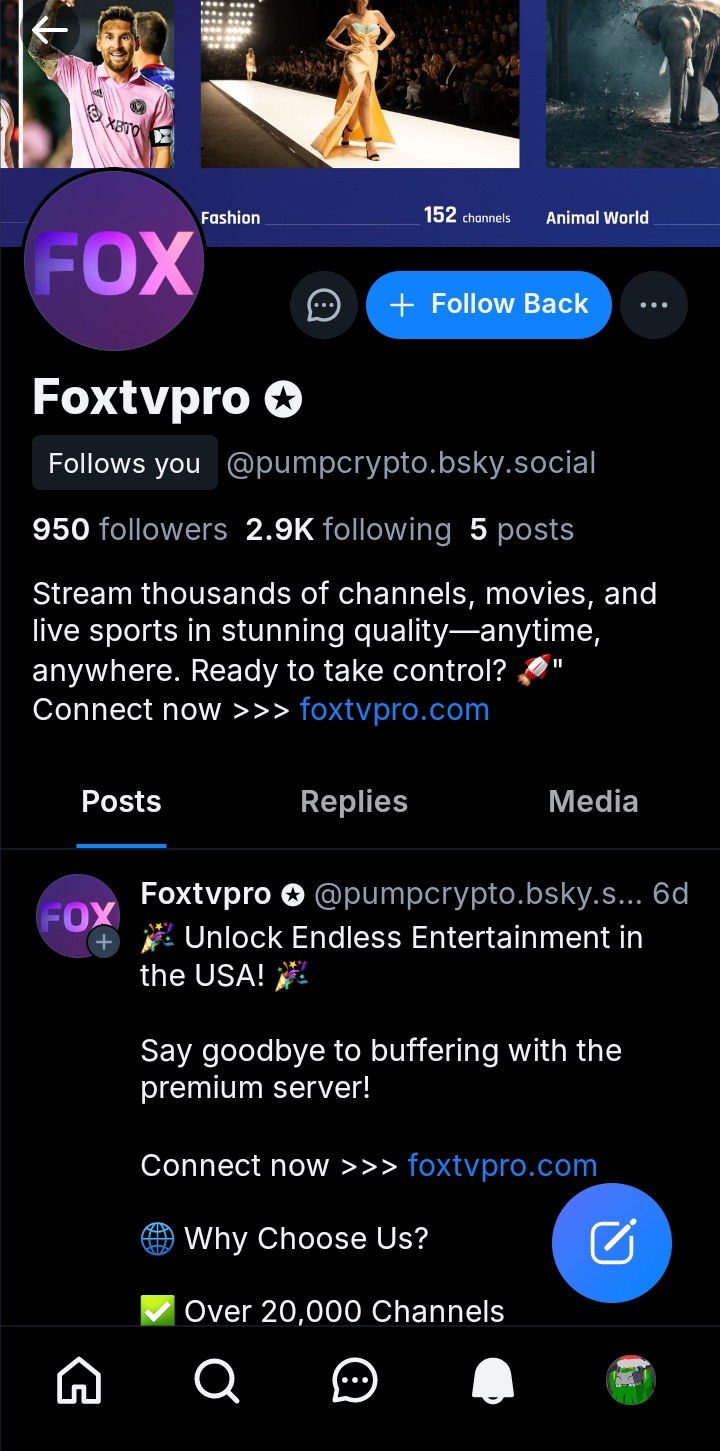Open the Foxtvpro profile avatar
The width and height of the screenshot is (720, 1451).
[114, 262]
